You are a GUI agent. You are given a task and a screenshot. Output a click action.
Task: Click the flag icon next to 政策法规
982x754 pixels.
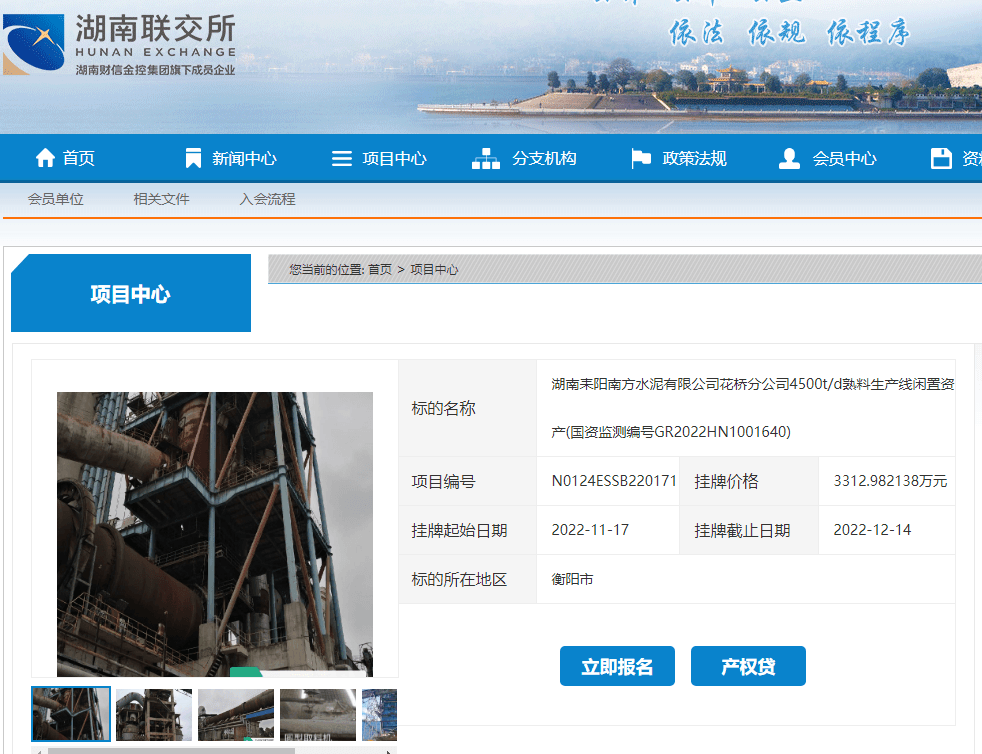[x=641, y=158]
